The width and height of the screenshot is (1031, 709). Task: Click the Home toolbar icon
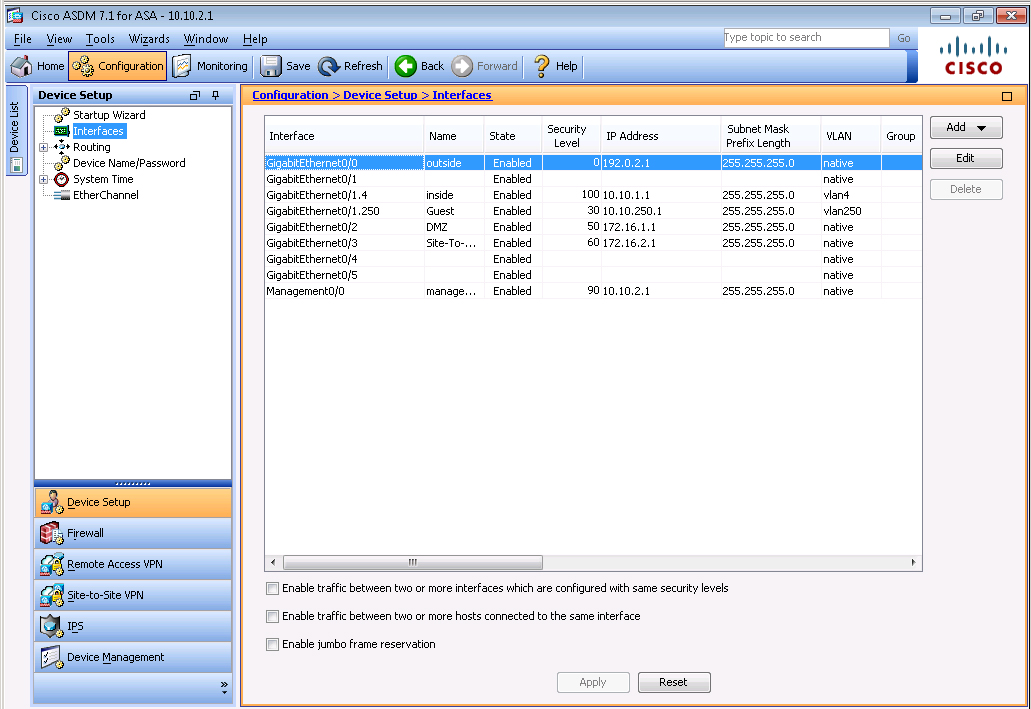[22, 66]
